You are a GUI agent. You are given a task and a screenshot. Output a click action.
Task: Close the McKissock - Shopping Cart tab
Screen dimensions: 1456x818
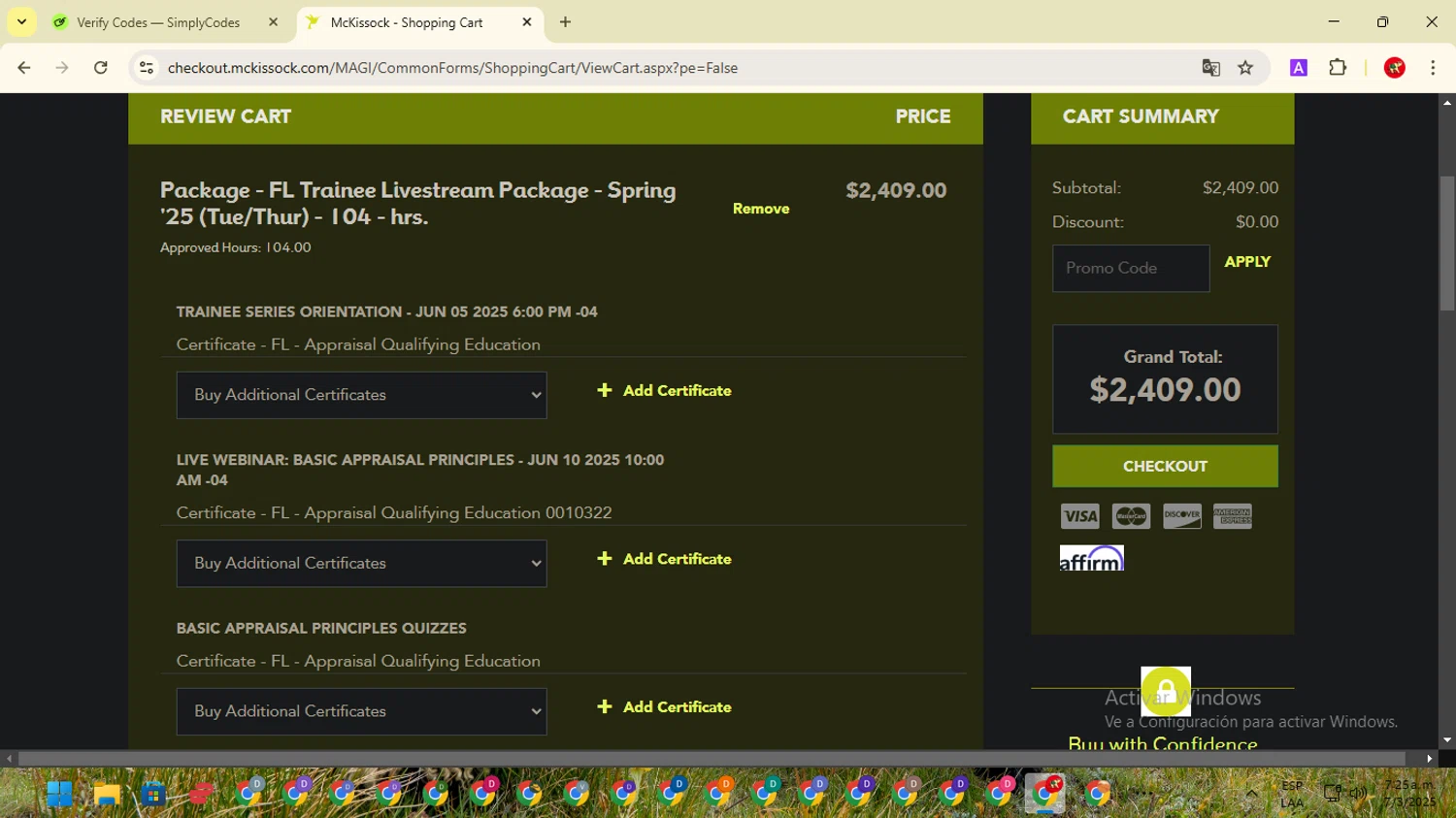point(527,22)
